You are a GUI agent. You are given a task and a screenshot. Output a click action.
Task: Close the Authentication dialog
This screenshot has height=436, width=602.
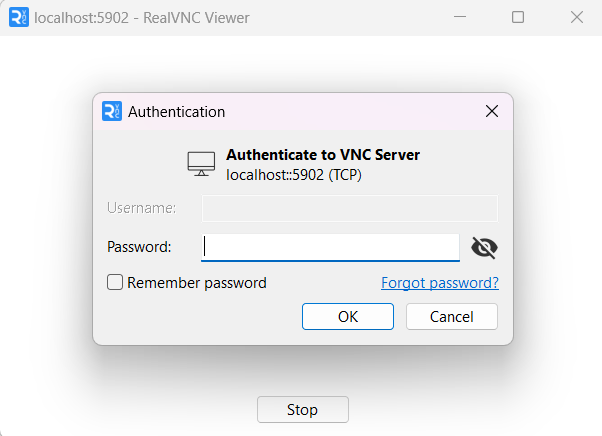(492, 111)
